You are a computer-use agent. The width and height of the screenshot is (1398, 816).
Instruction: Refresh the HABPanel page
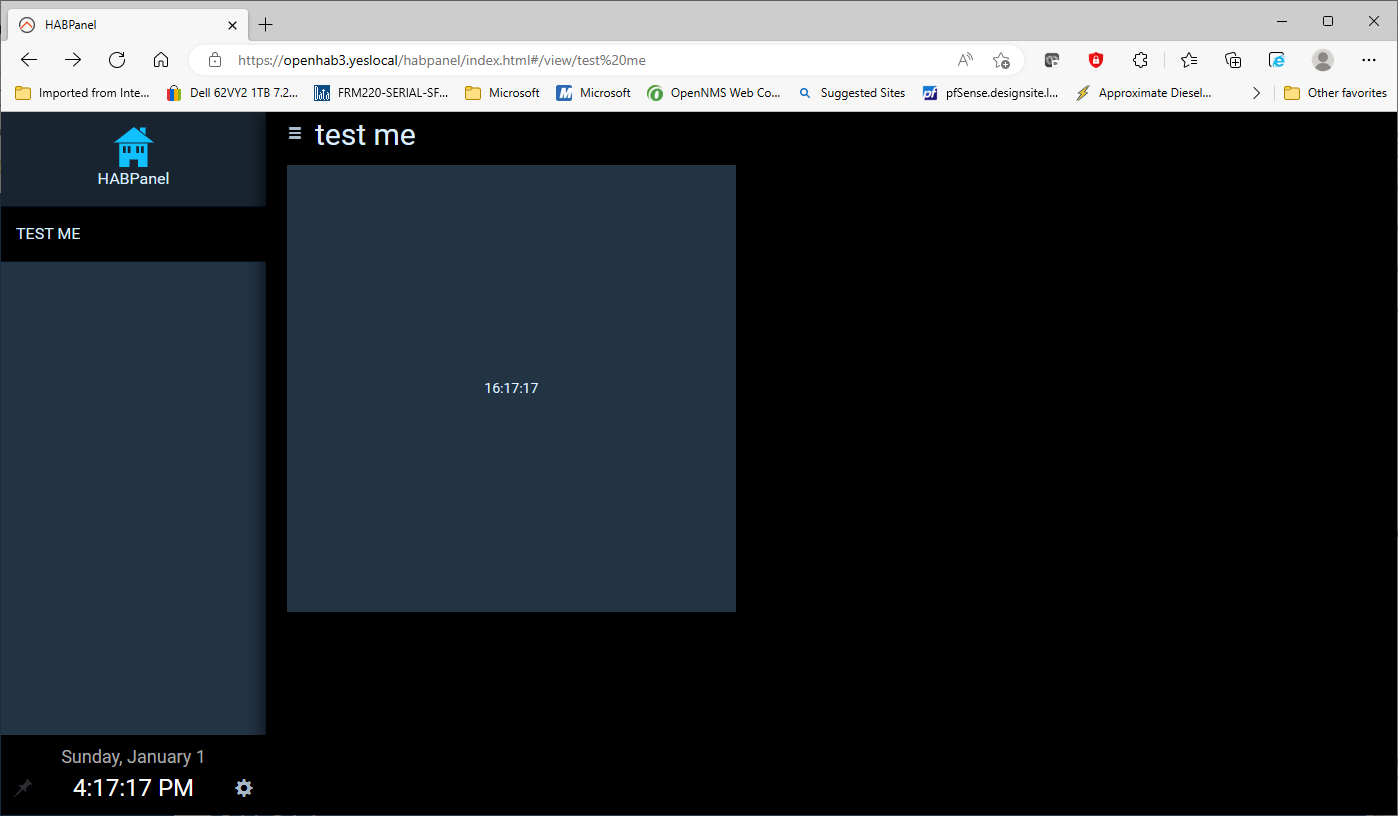[117, 60]
